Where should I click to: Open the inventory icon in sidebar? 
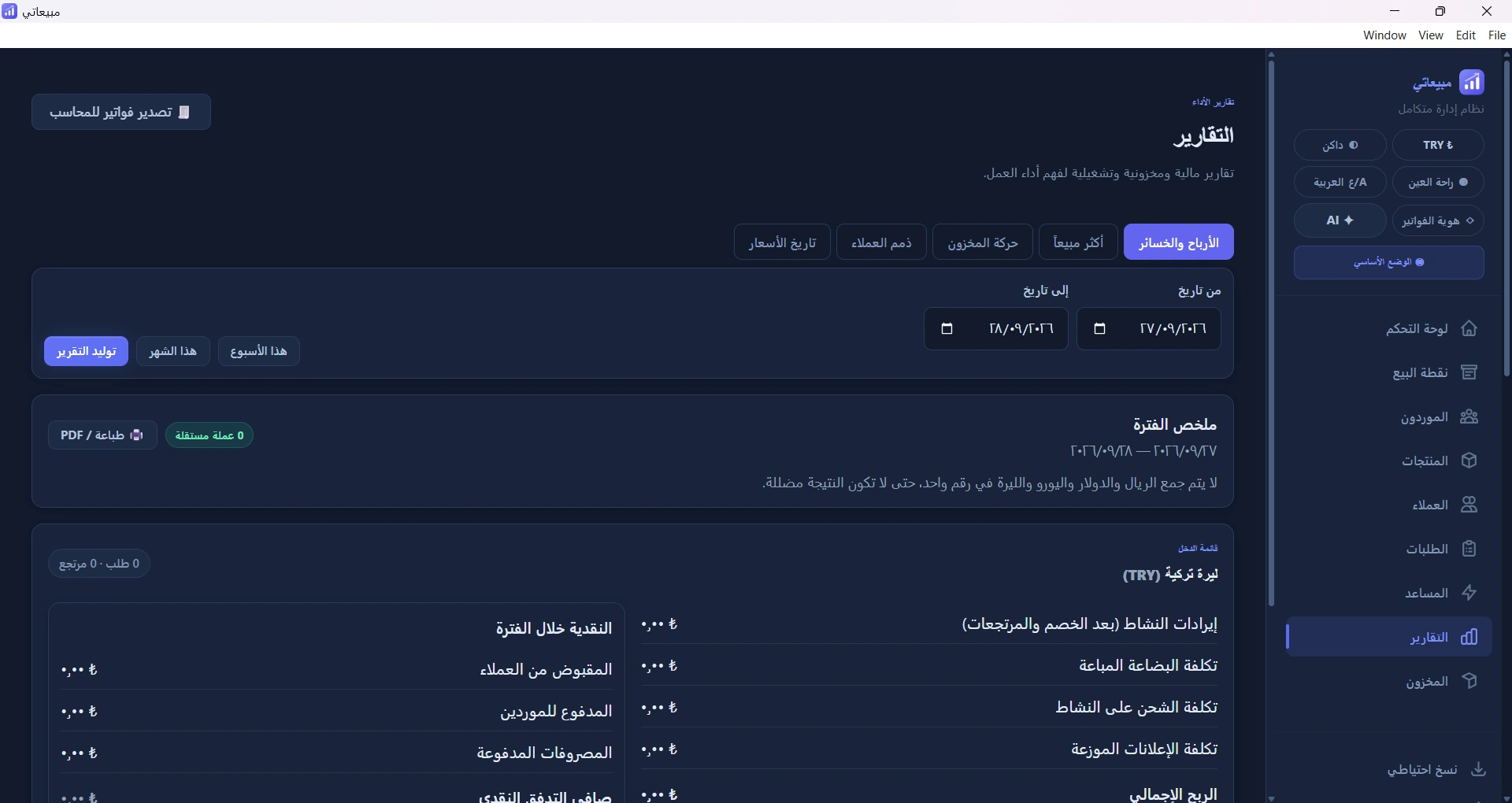pos(1469,682)
